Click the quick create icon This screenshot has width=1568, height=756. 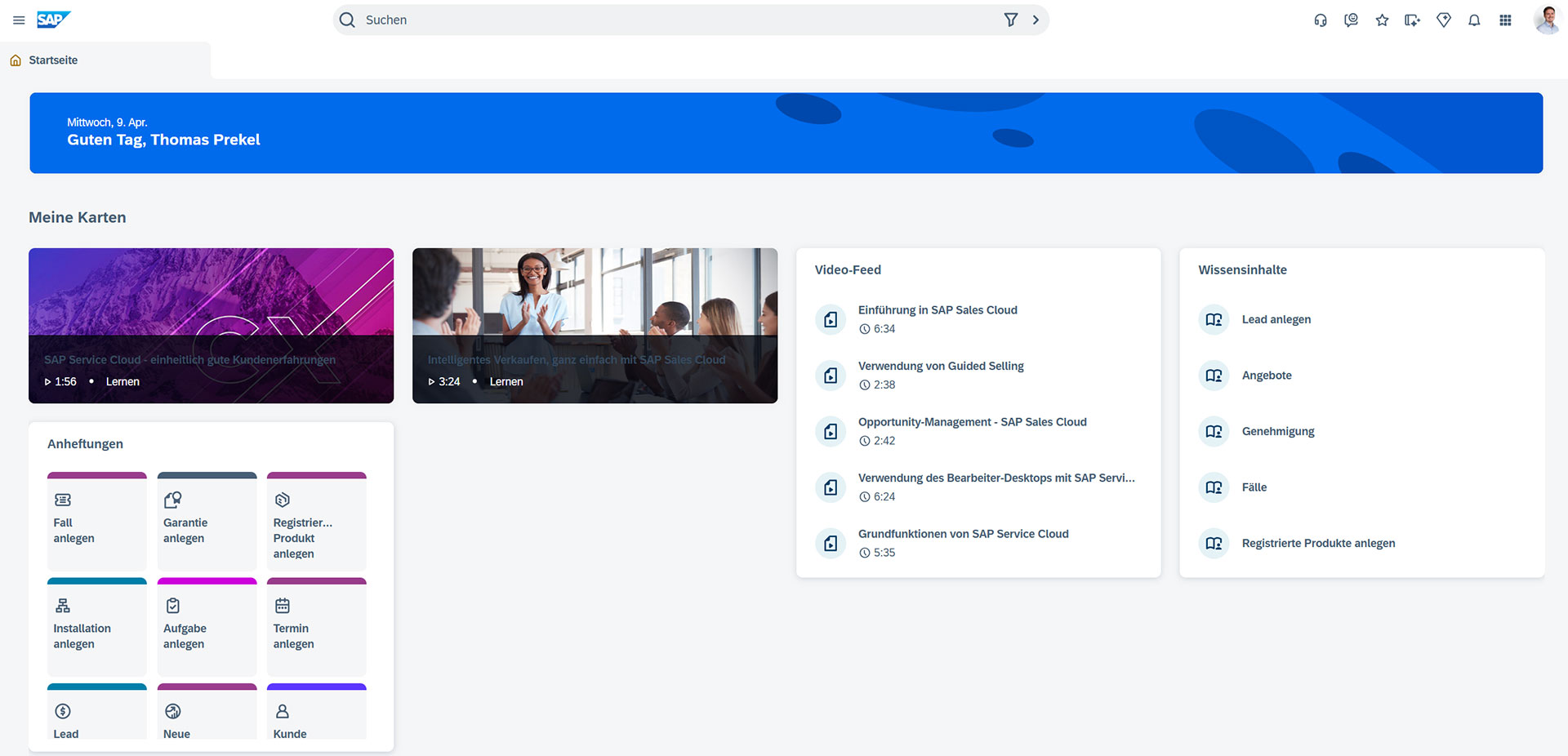(x=1412, y=20)
